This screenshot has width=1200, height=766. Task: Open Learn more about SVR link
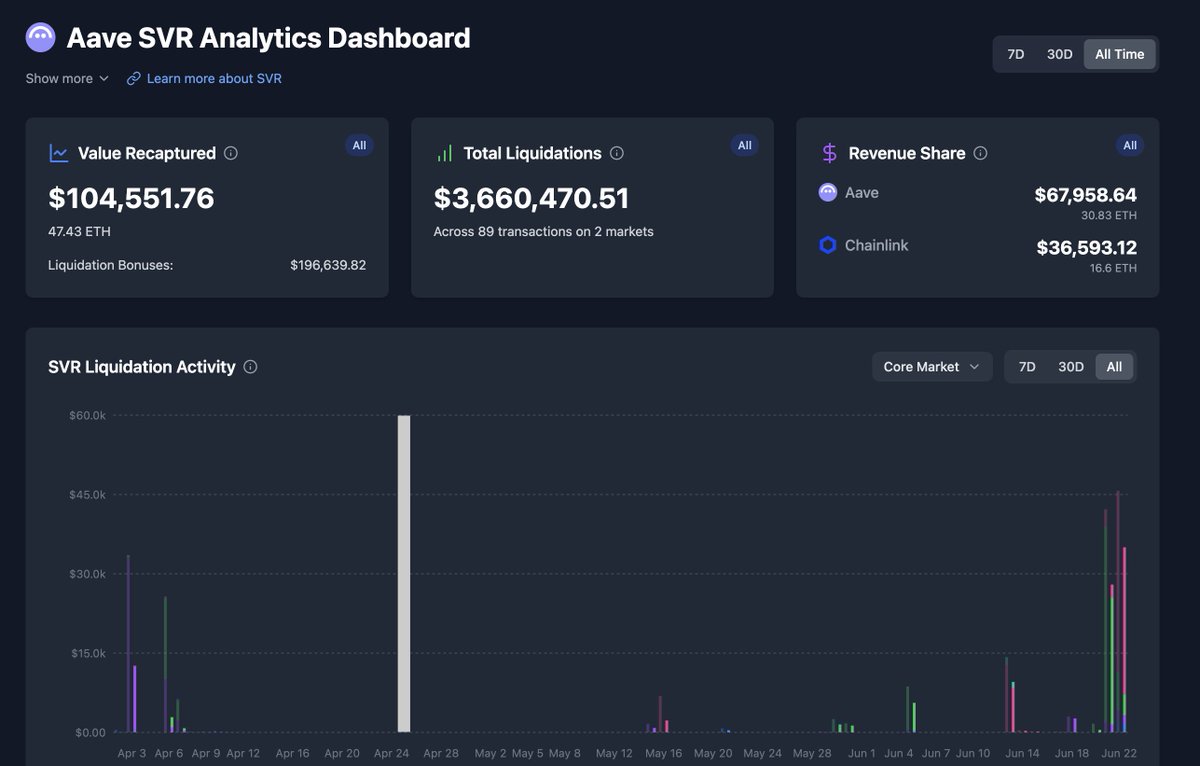pos(214,78)
